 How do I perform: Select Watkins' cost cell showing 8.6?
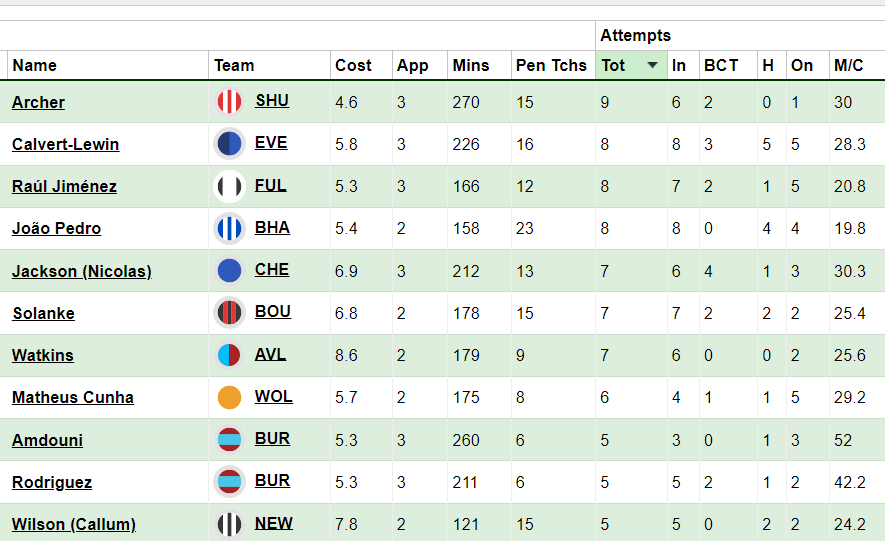click(346, 355)
